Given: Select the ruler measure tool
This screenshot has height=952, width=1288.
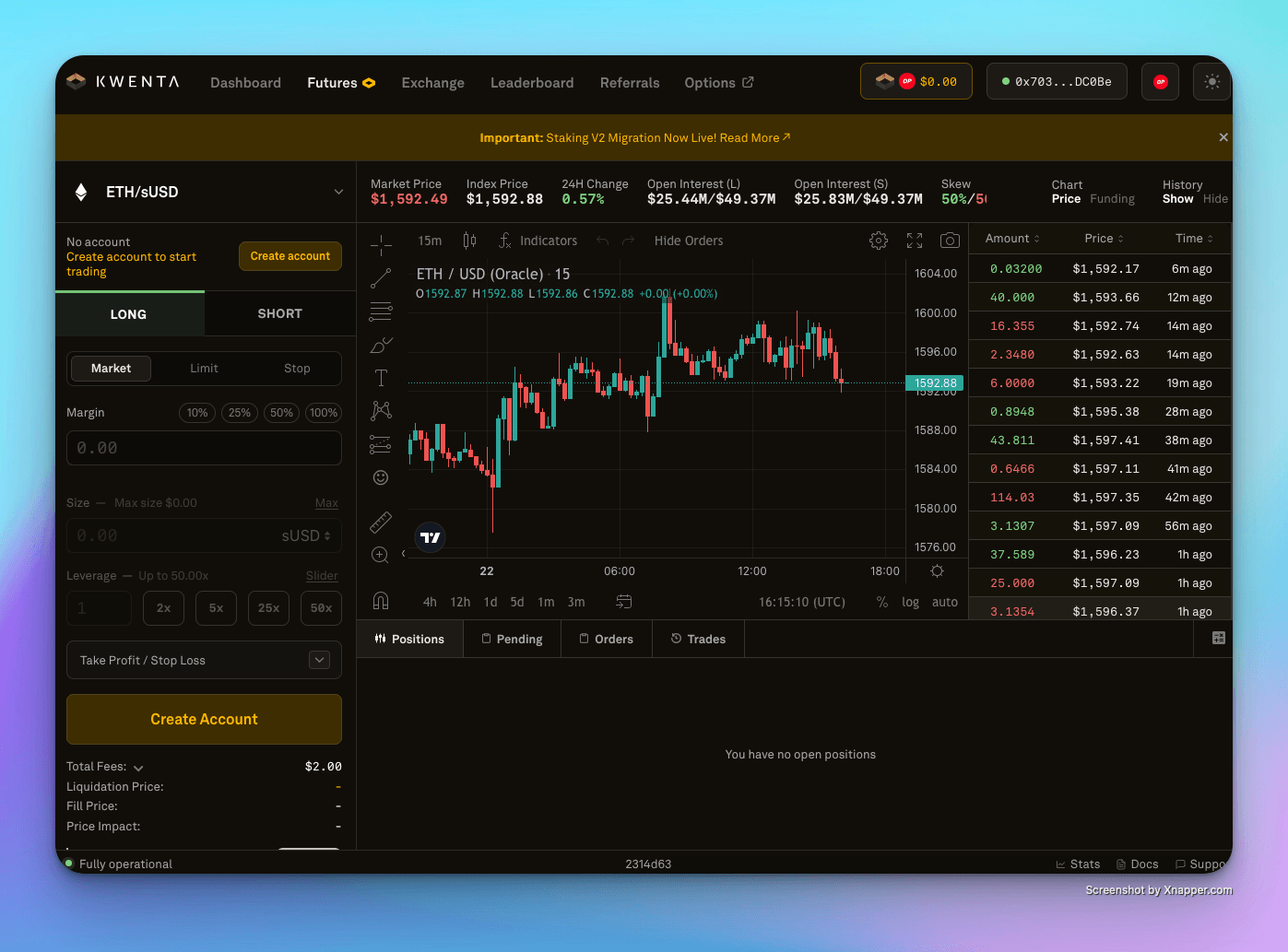Looking at the screenshot, I should [x=381, y=523].
